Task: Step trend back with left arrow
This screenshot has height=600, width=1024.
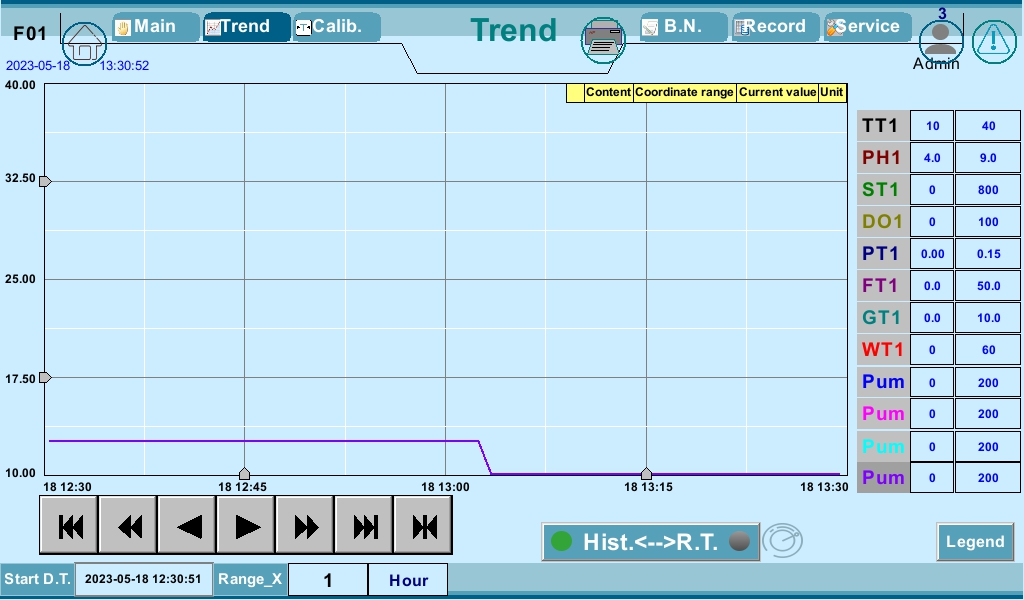Action: tap(187, 525)
